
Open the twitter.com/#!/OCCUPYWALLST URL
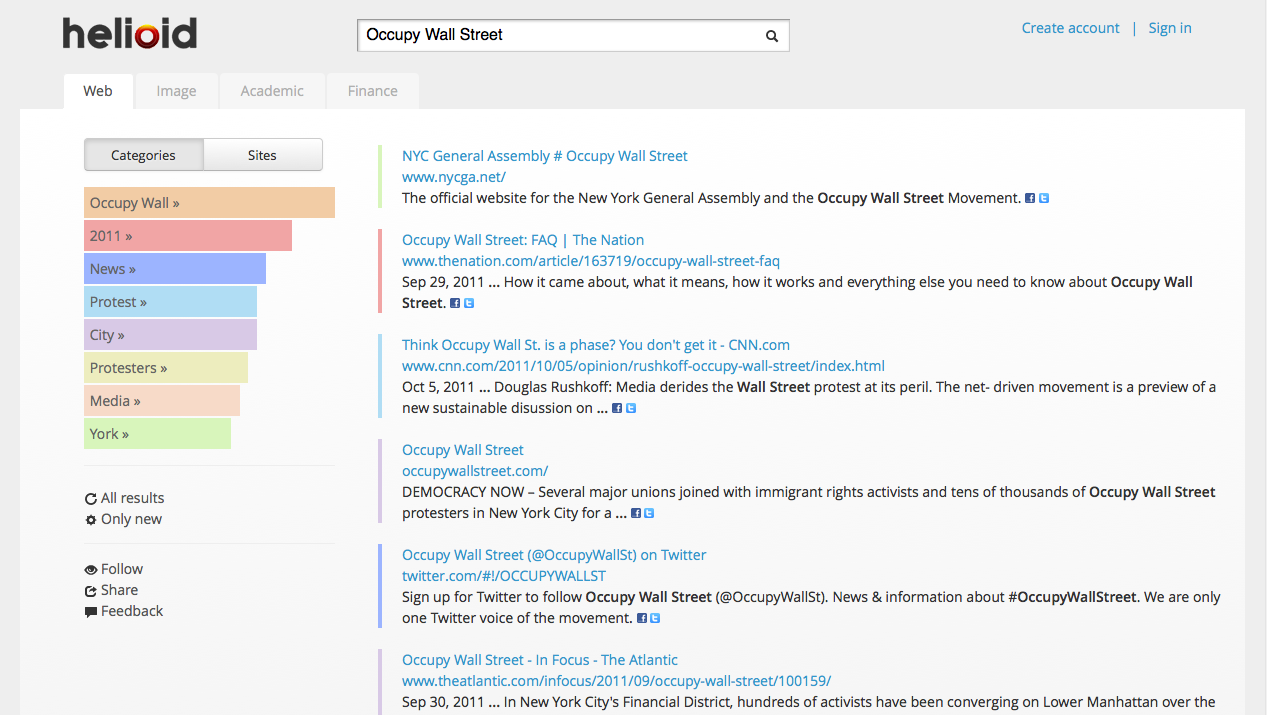click(x=504, y=576)
